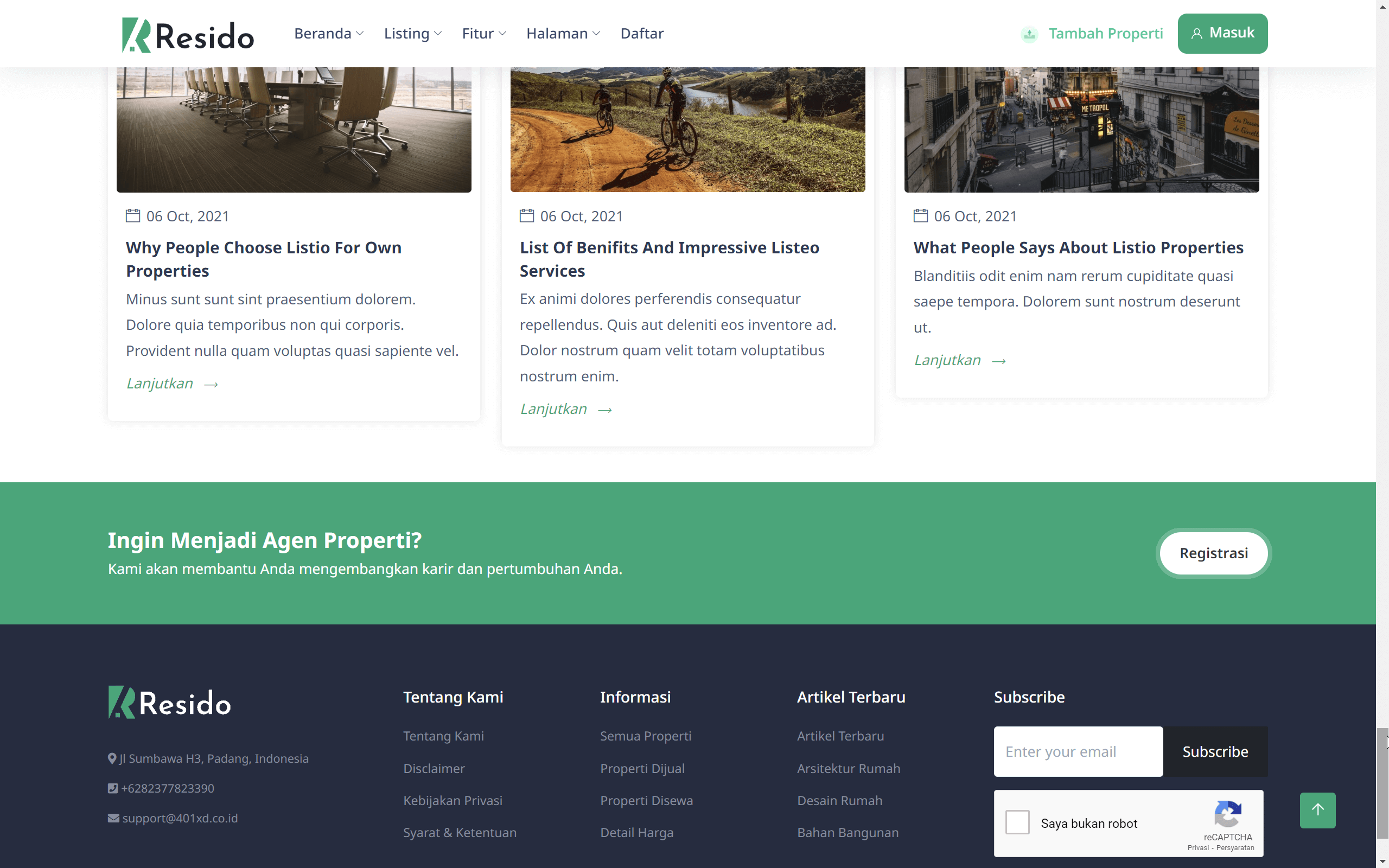The width and height of the screenshot is (1389, 868).
Task: Click the Resido logo in header
Action: [x=188, y=34]
